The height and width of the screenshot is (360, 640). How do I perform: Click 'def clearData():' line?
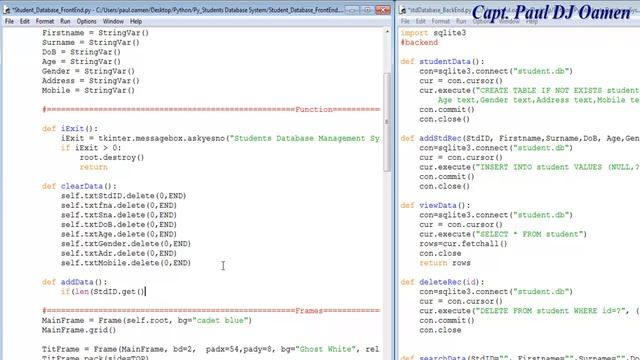point(79,186)
